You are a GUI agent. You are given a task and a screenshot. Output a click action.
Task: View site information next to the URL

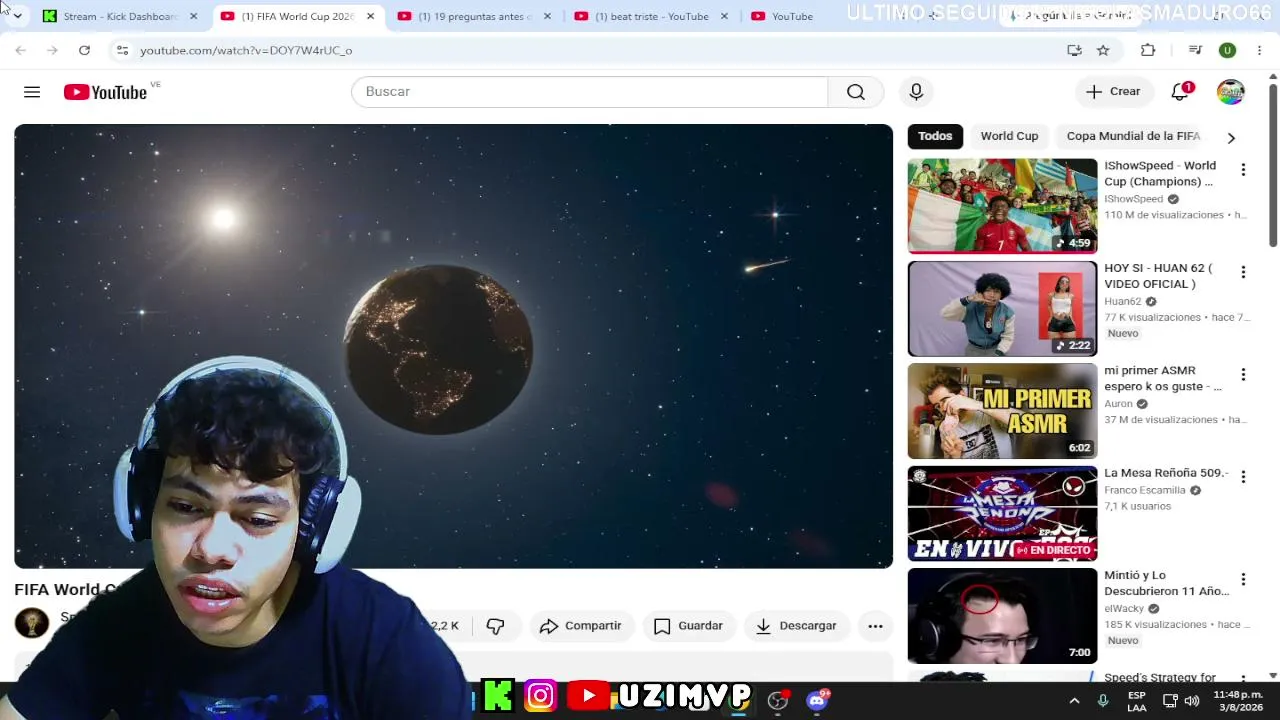click(x=122, y=50)
